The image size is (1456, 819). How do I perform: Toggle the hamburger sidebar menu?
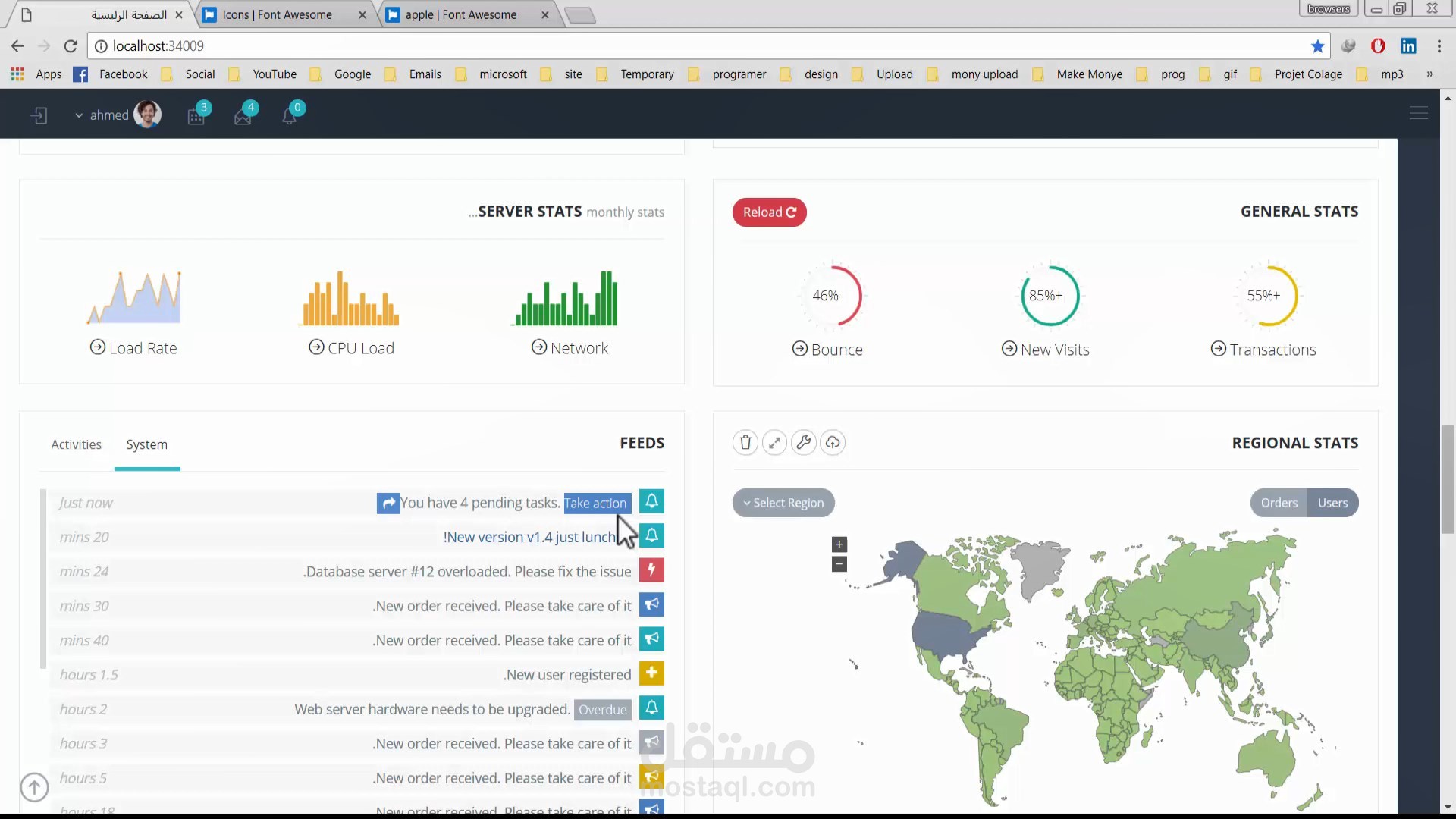coord(1418,114)
